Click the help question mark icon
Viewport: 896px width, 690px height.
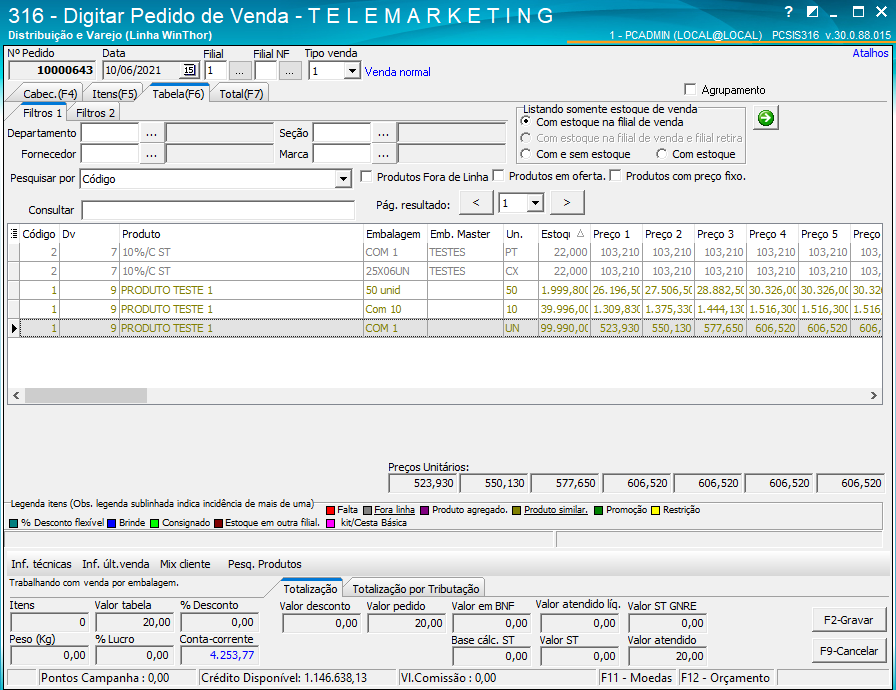coord(788,13)
